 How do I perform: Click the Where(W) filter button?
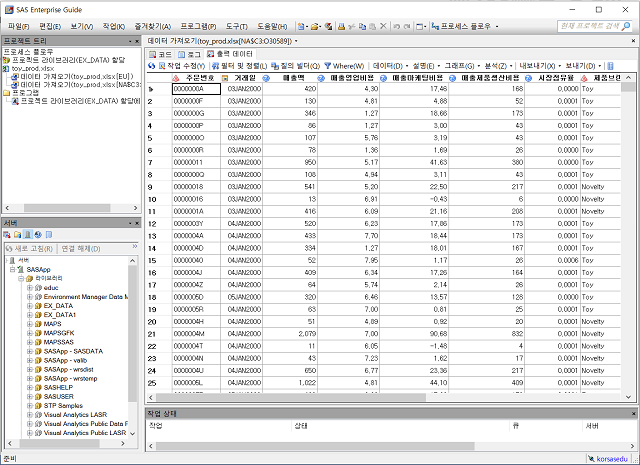pos(344,66)
